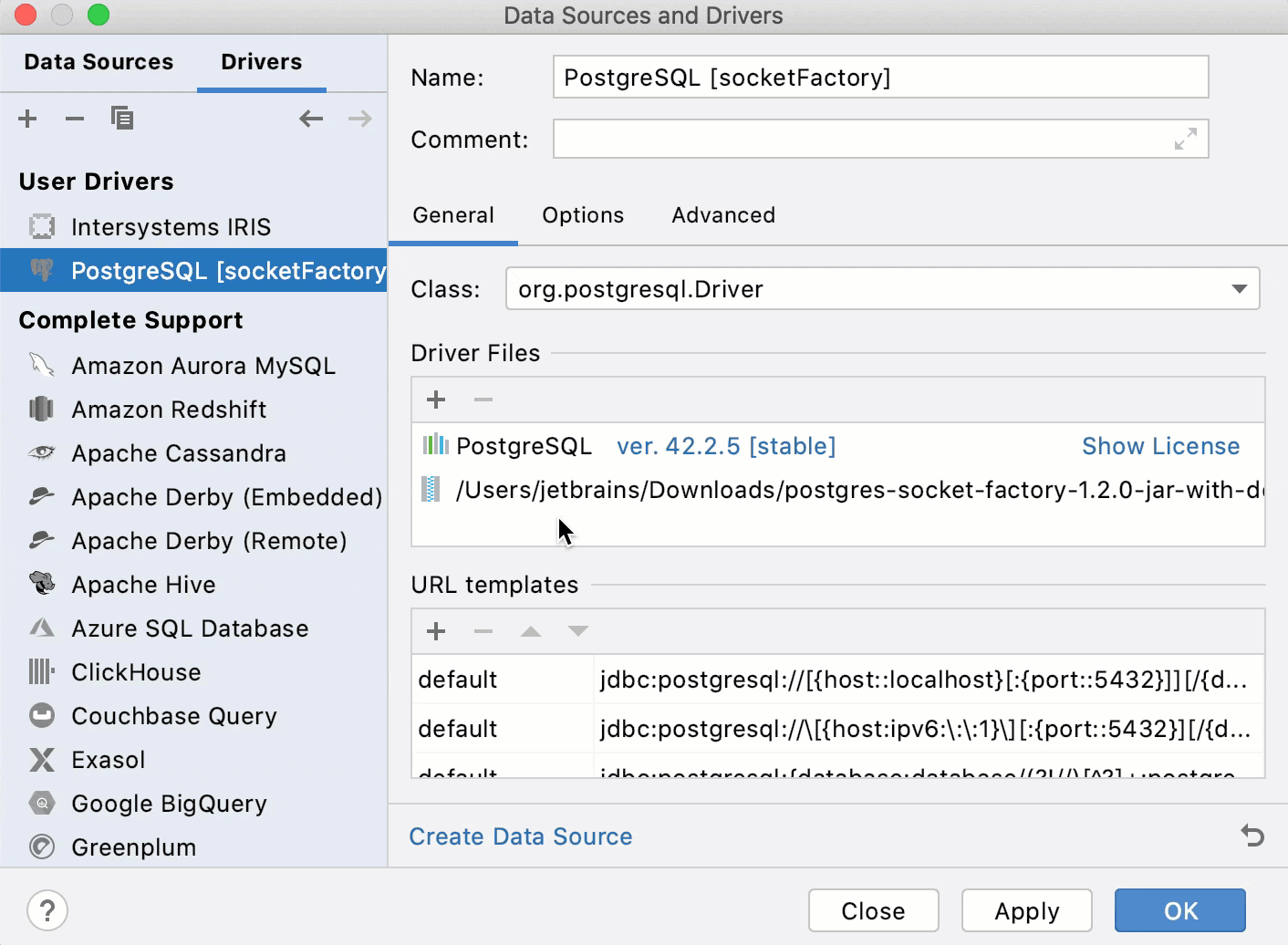The width and height of the screenshot is (1288, 945).
Task: Open the ver. 42.2.5 version dropdown
Action: (725, 446)
